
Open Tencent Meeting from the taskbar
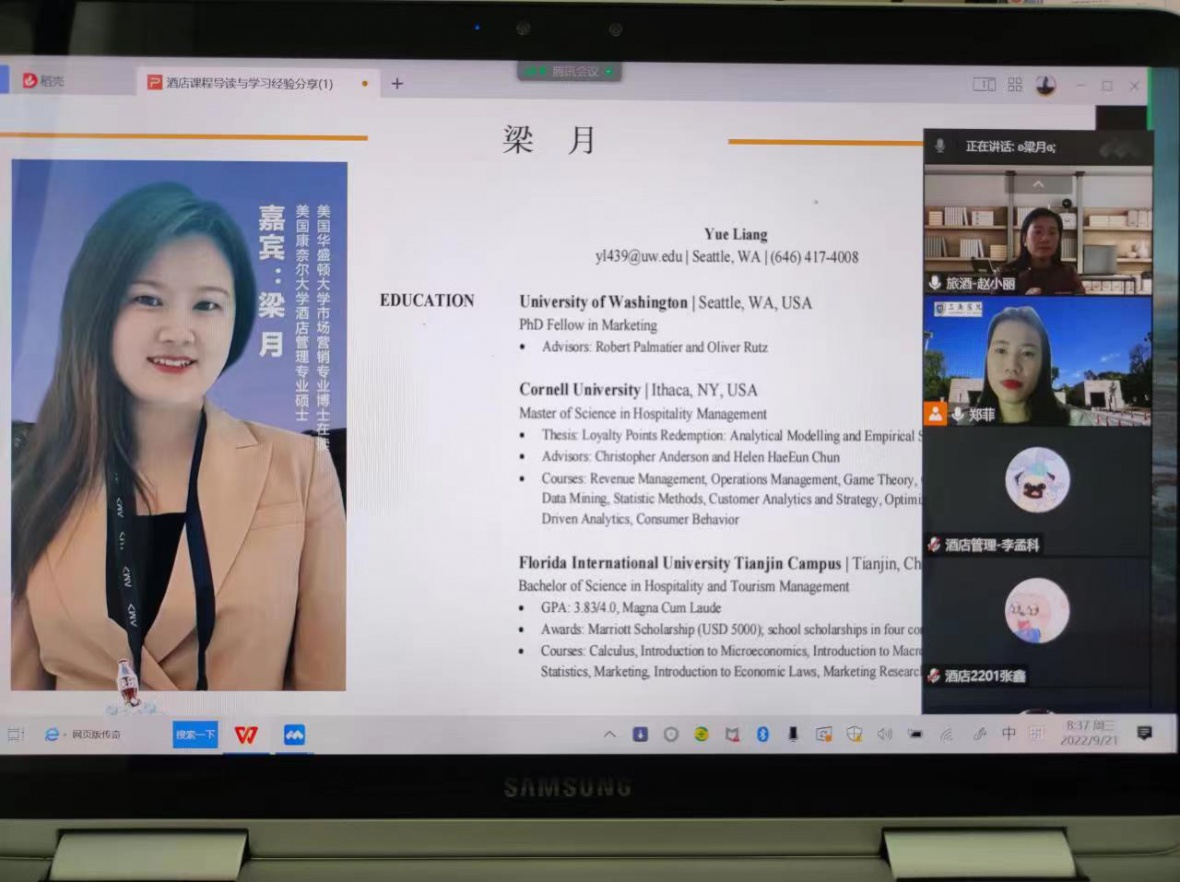point(294,735)
